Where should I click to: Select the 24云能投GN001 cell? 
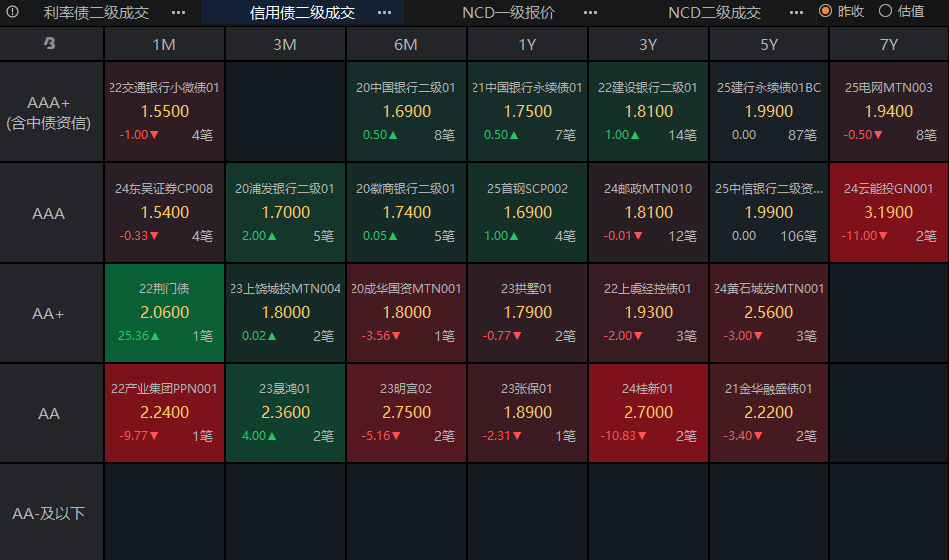tap(888, 212)
